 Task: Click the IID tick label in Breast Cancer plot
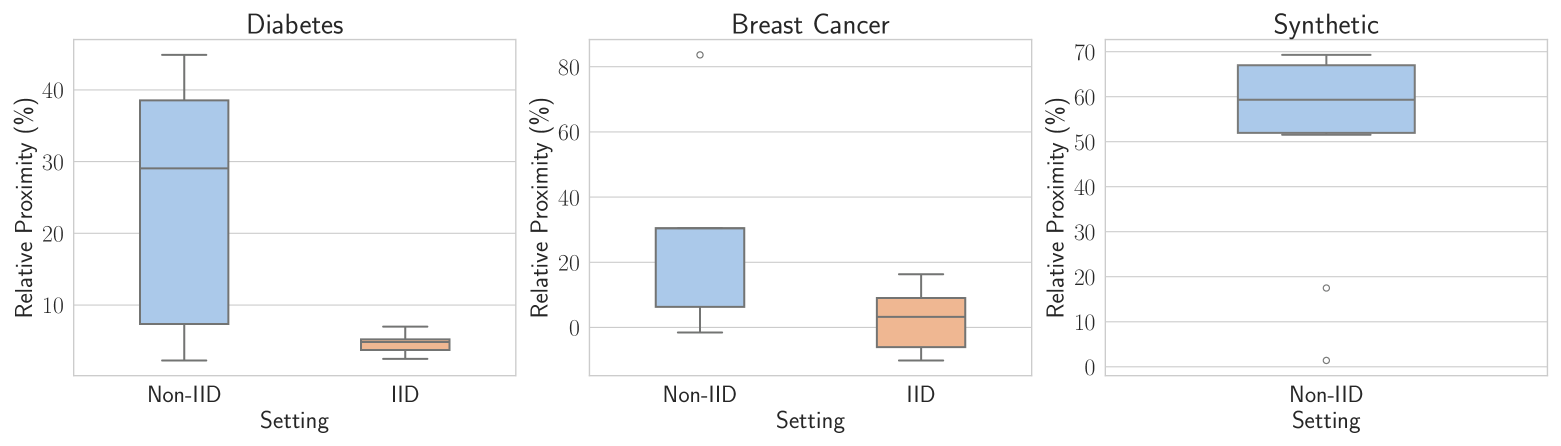[x=921, y=395]
